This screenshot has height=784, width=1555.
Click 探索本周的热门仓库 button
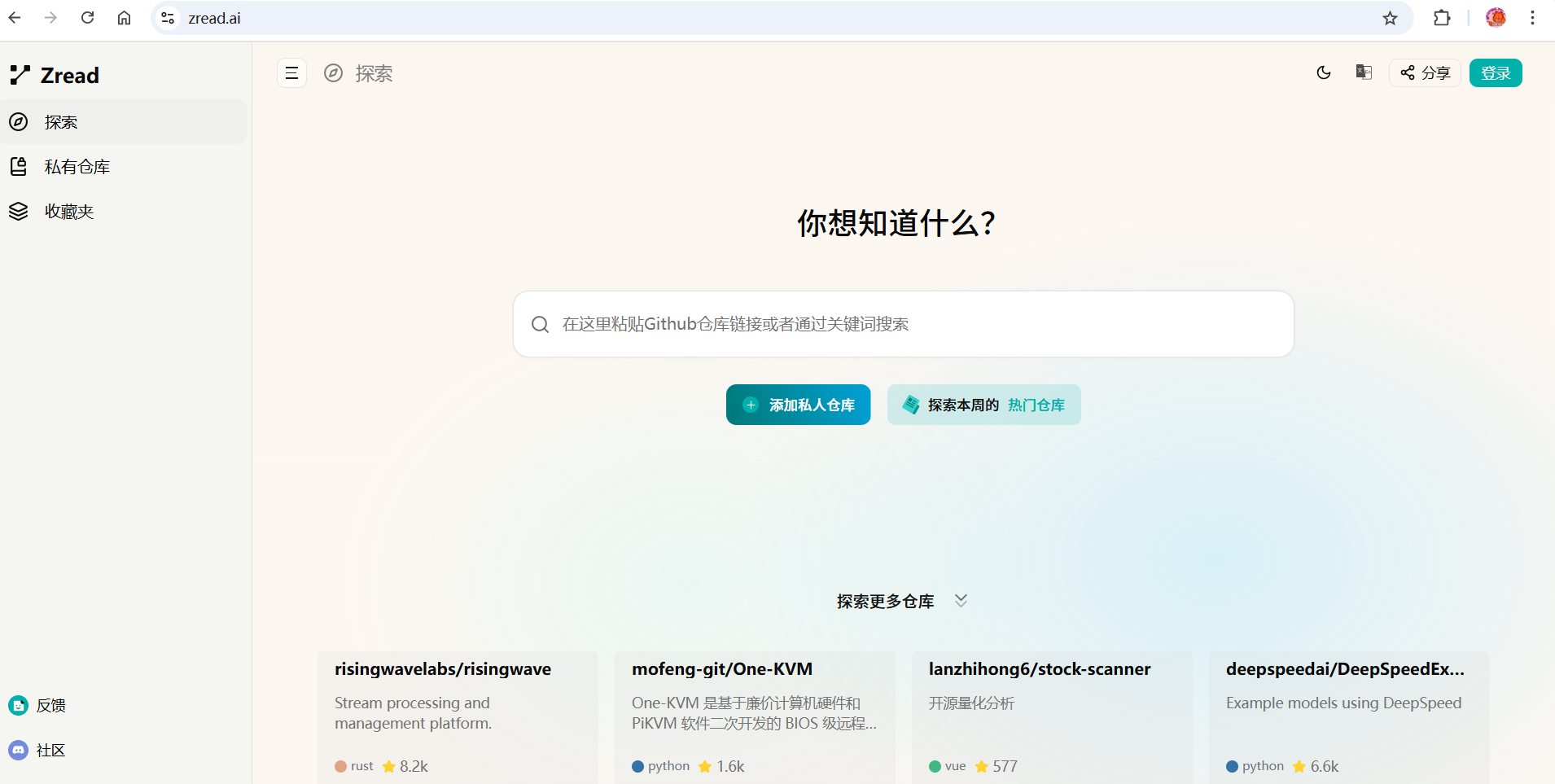point(983,405)
